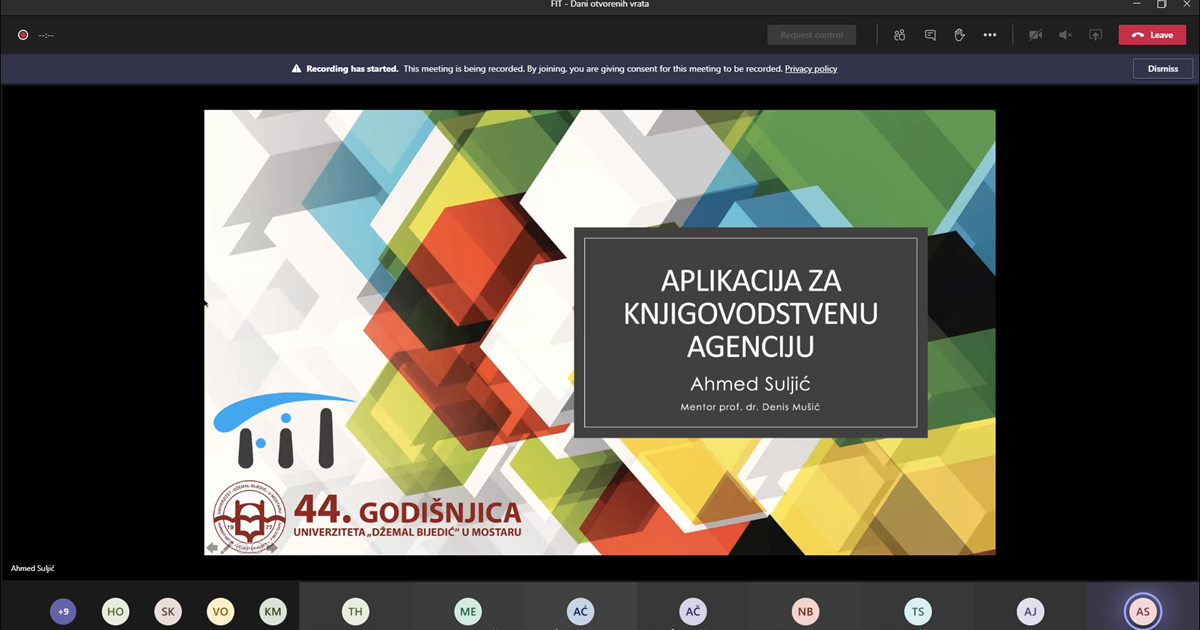The image size is (1200, 630).
Task: Click the shared presentation slide title box
Action: [x=750, y=332]
